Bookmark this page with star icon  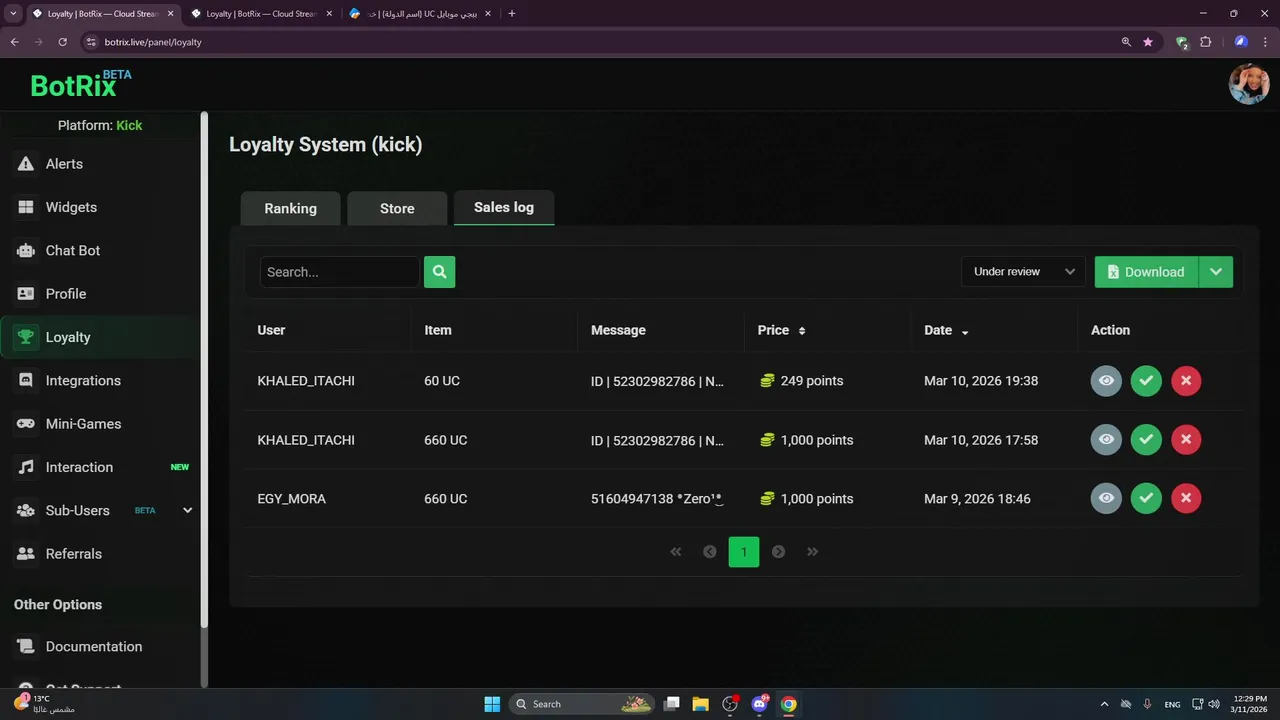coord(1148,42)
